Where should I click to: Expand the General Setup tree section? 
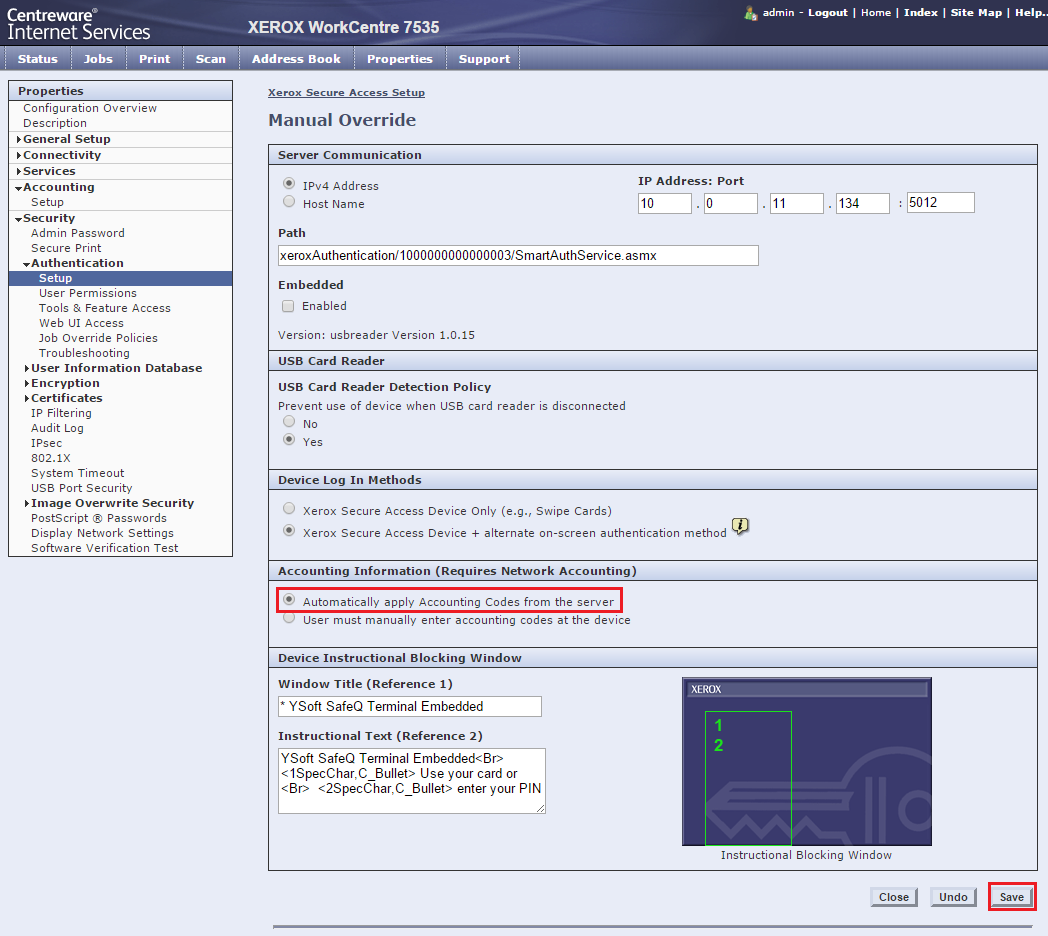point(19,139)
